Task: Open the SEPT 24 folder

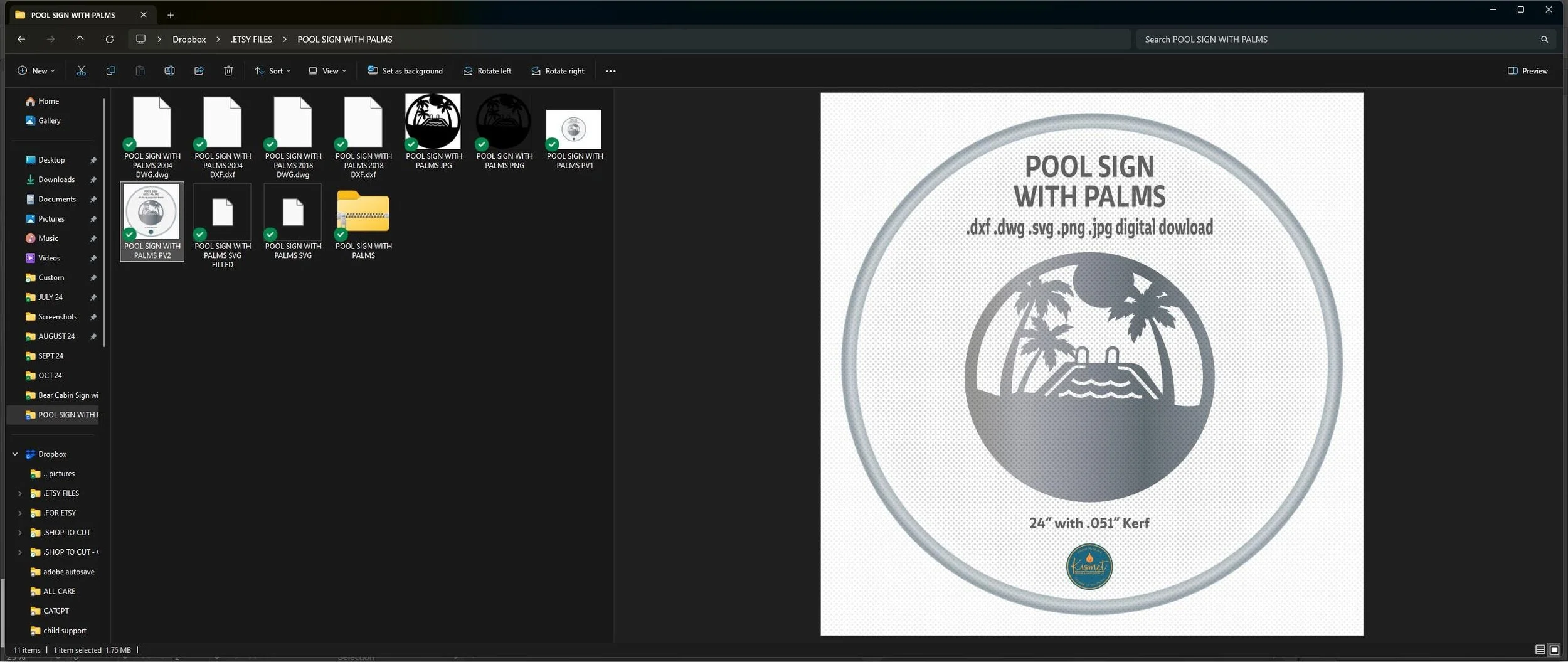Action: [x=51, y=356]
